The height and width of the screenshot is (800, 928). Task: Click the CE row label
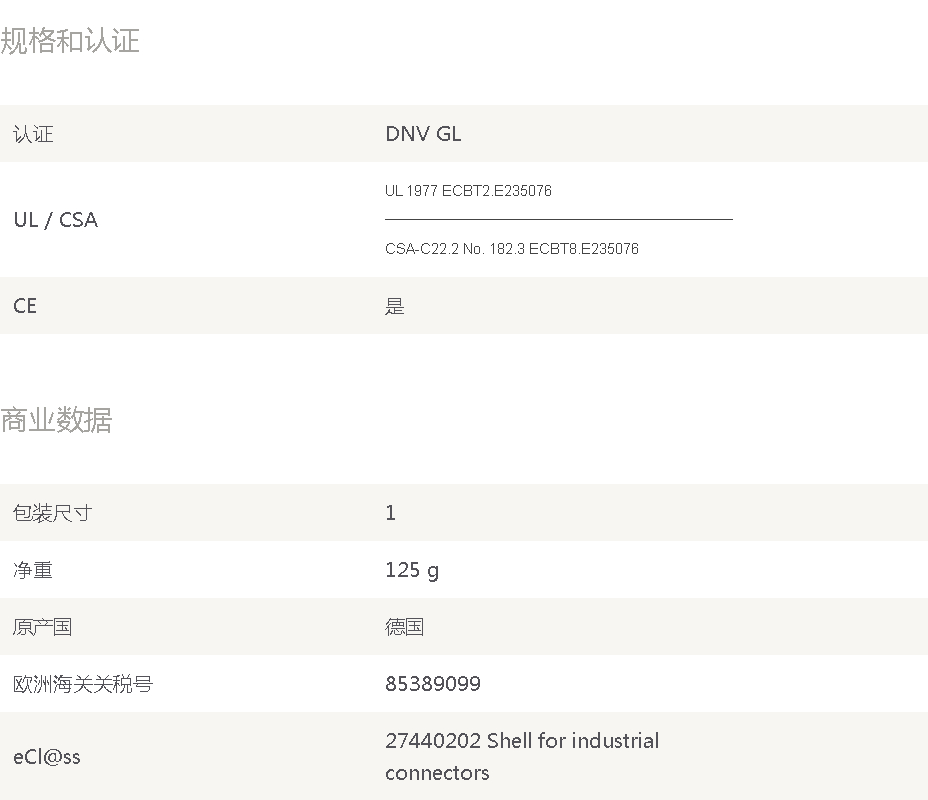click(25, 306)
